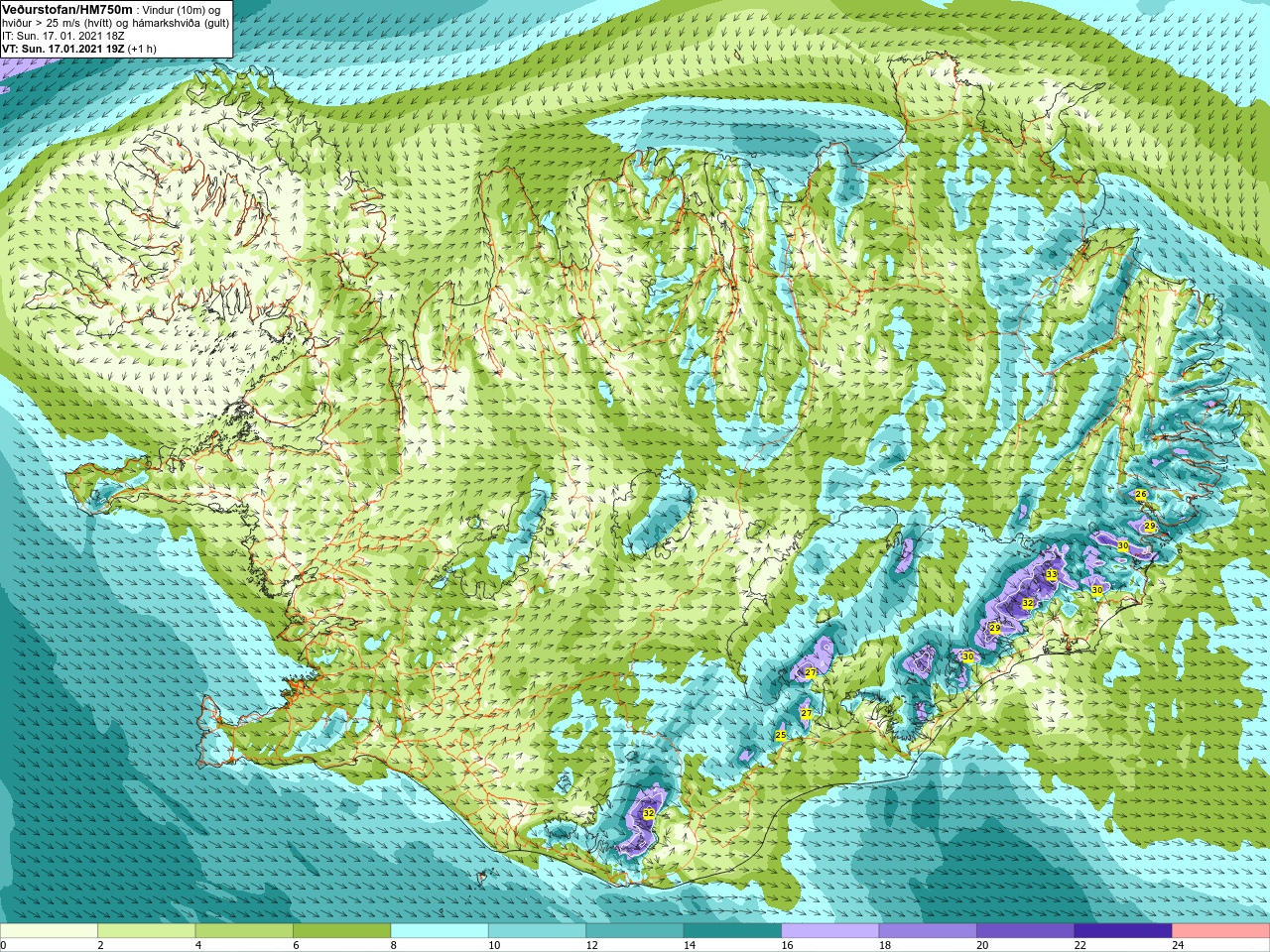Click the legend scale number 24
Image resolution: width=1270 pixels, height=952 pixels.
coord(1178,945)
